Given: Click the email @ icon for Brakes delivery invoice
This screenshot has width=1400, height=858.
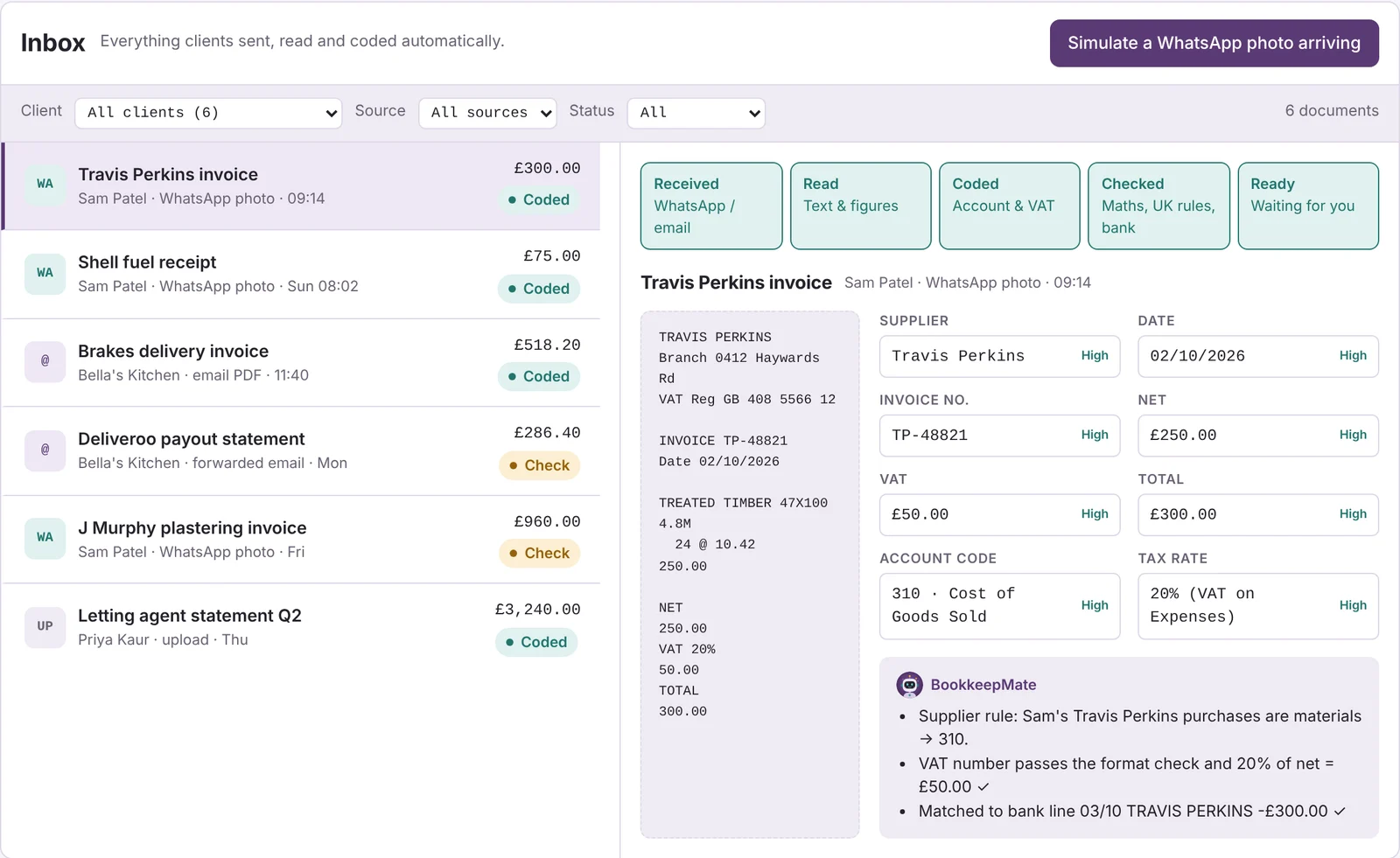Looking at the screenshot, I should pos(45,361).
